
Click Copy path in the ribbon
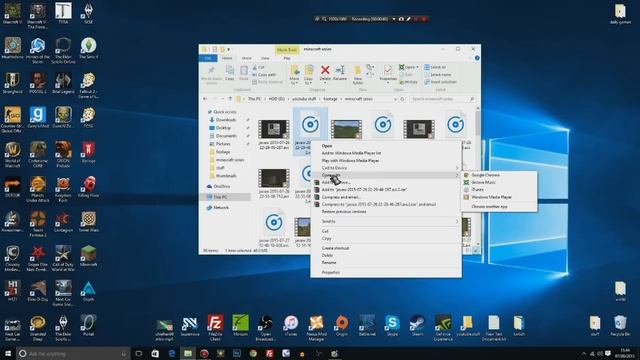pyautogui.click(x=264, y=75)
